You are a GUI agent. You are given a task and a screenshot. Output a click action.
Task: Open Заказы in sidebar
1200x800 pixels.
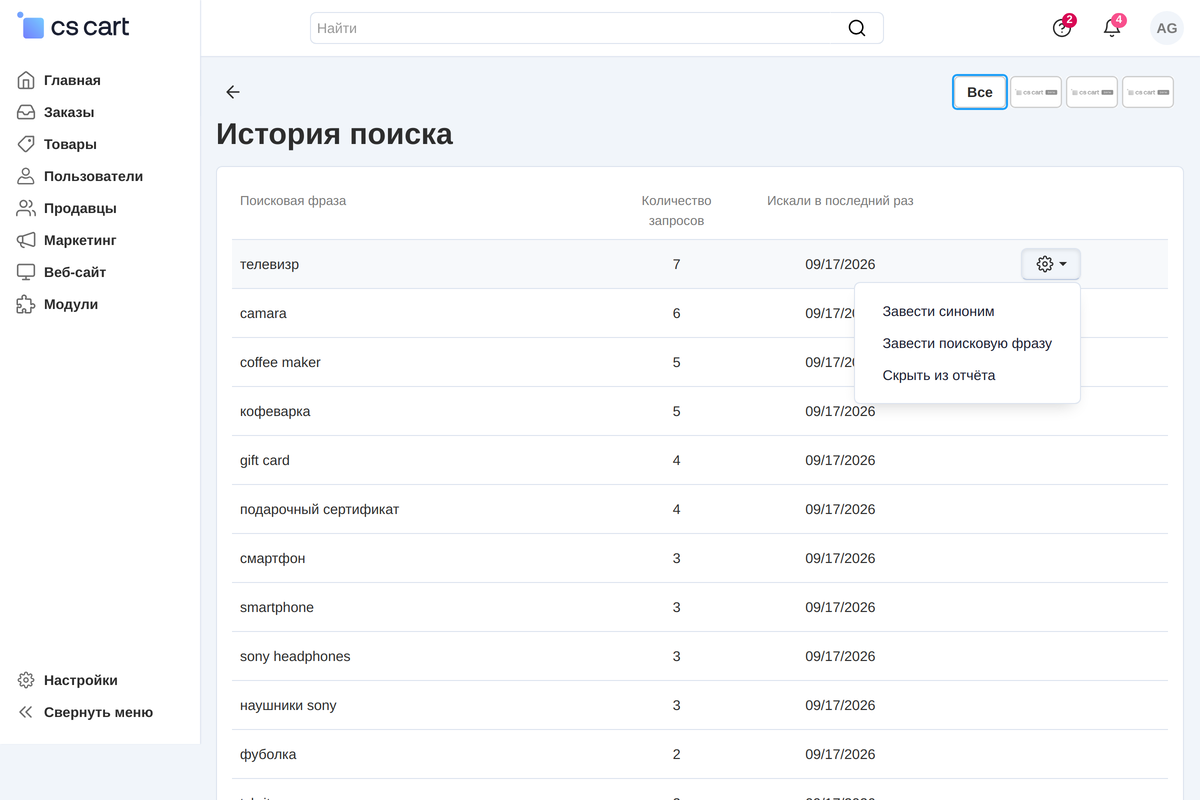(x=69, y=112)
